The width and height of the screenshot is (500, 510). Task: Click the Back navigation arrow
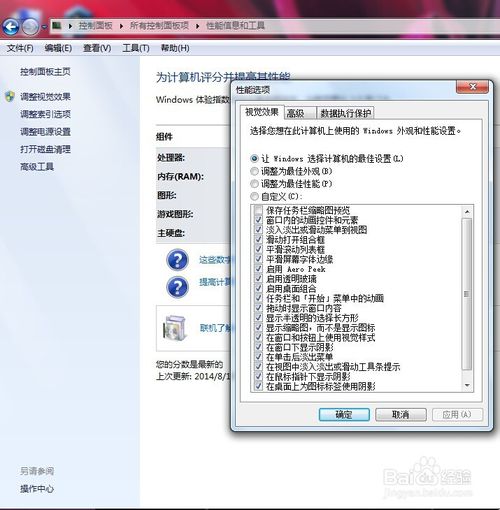(x=11, y=27)
